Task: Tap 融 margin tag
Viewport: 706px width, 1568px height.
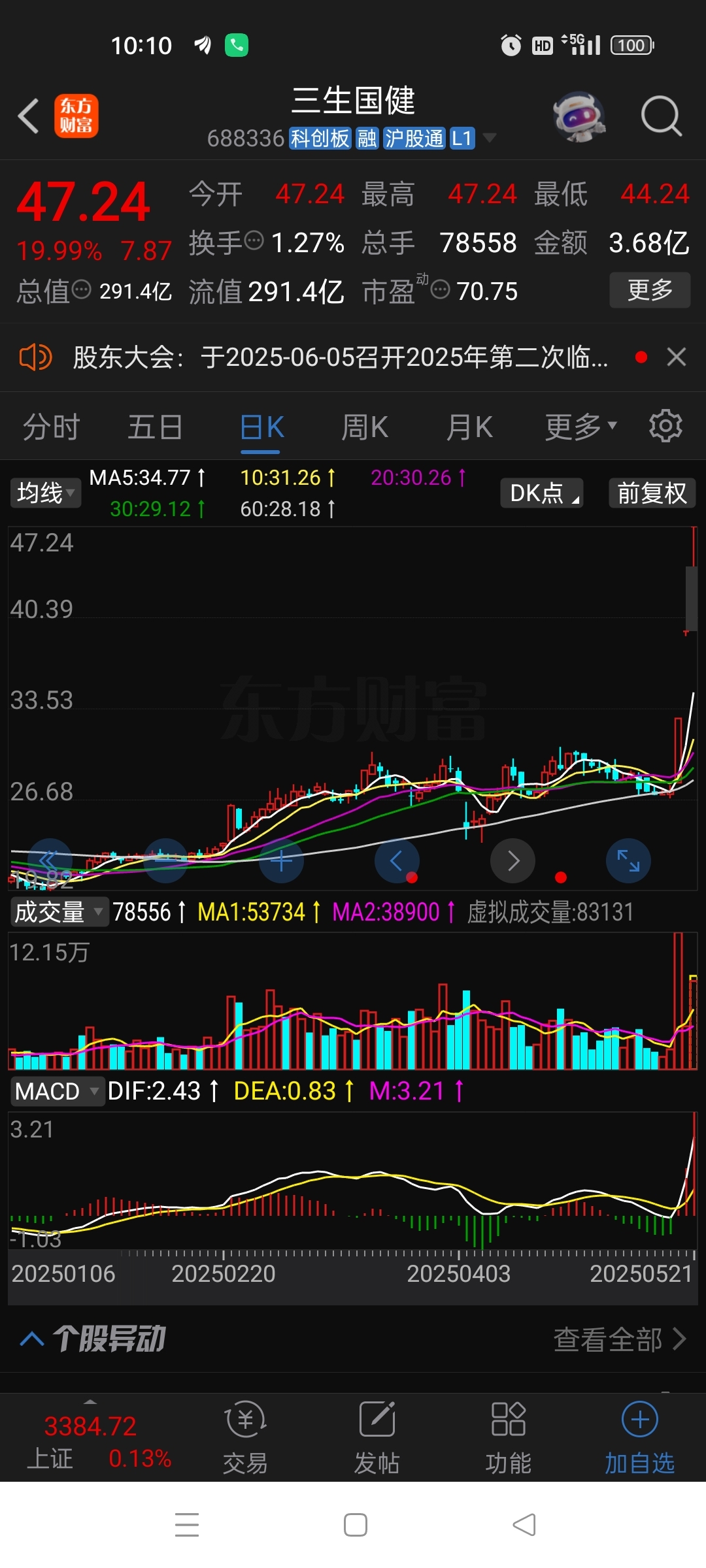Action: (367, 138)
